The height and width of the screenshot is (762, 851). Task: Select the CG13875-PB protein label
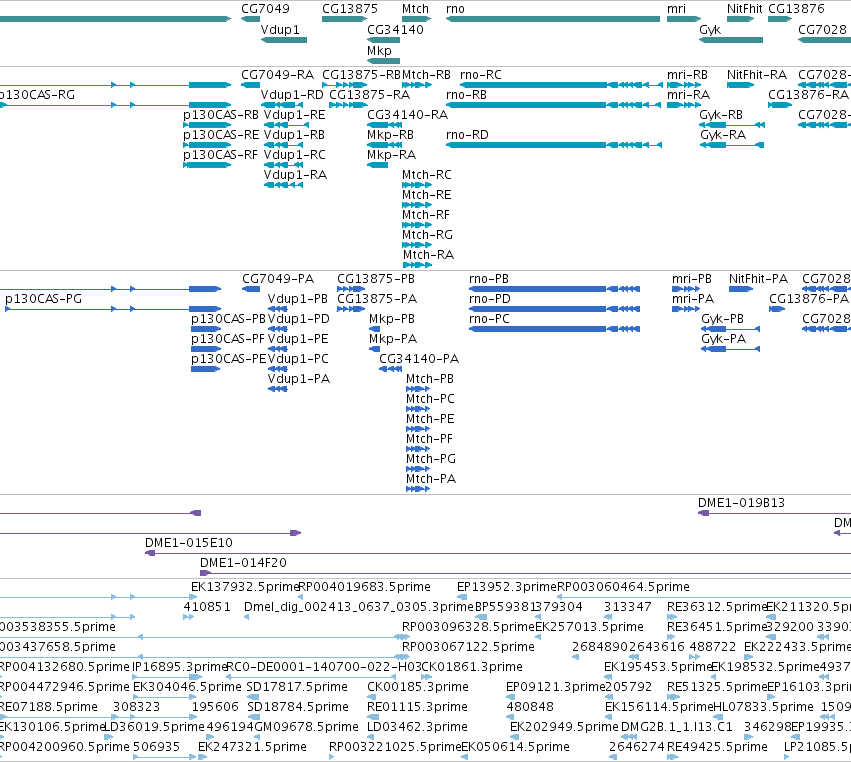[376, 278]
